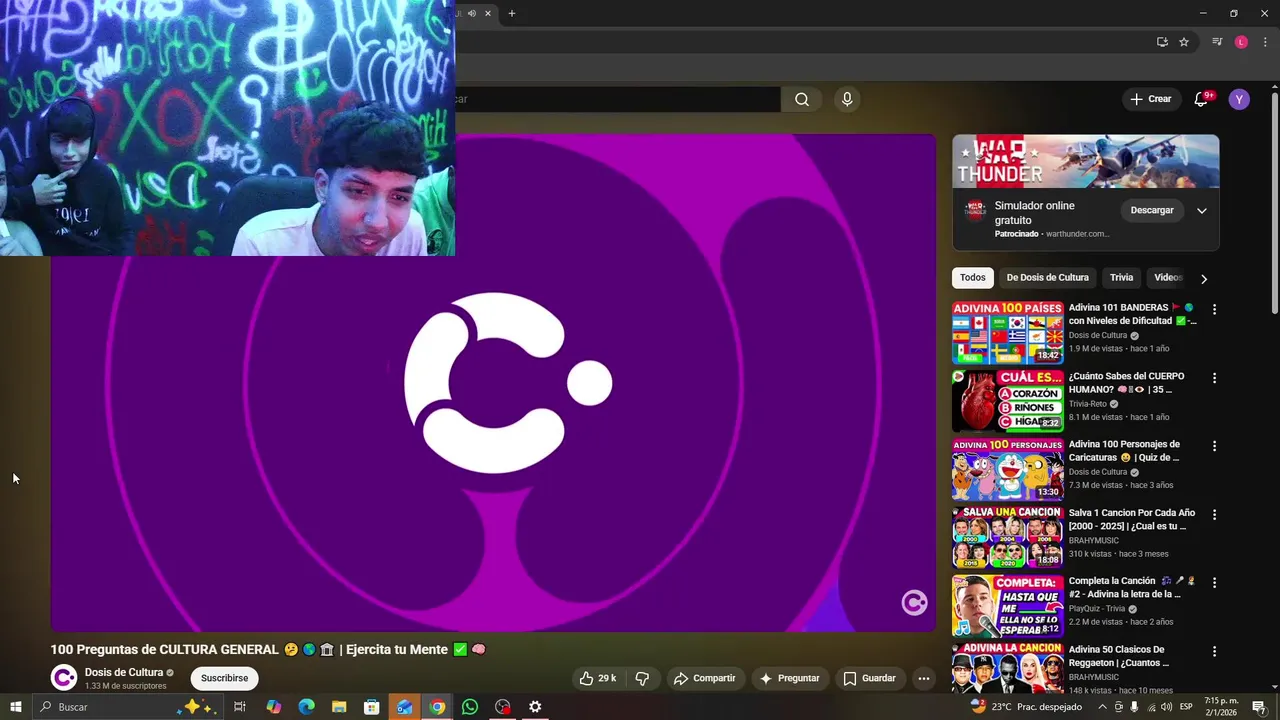Open CUERPO HUMANO video thumbnail
Viewport: 1280px width, 720px height.
(x=1007, y=400)
